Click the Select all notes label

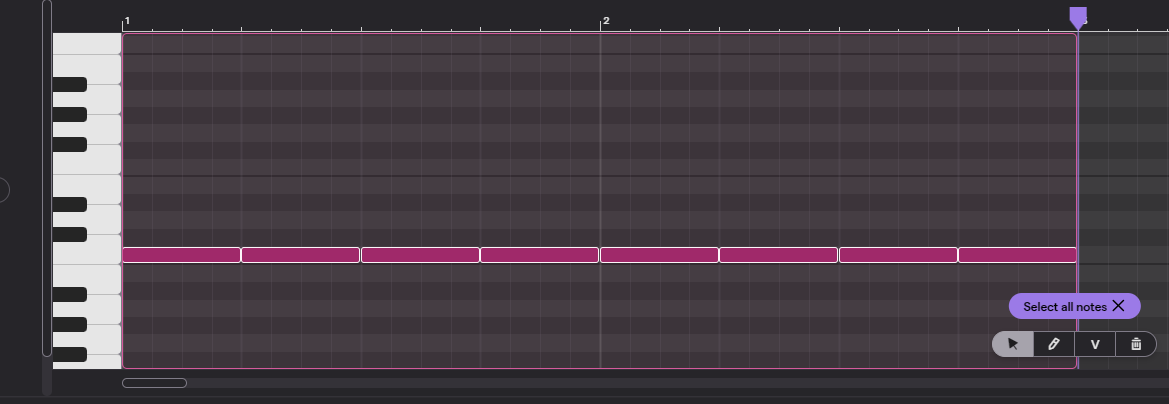1064,307
